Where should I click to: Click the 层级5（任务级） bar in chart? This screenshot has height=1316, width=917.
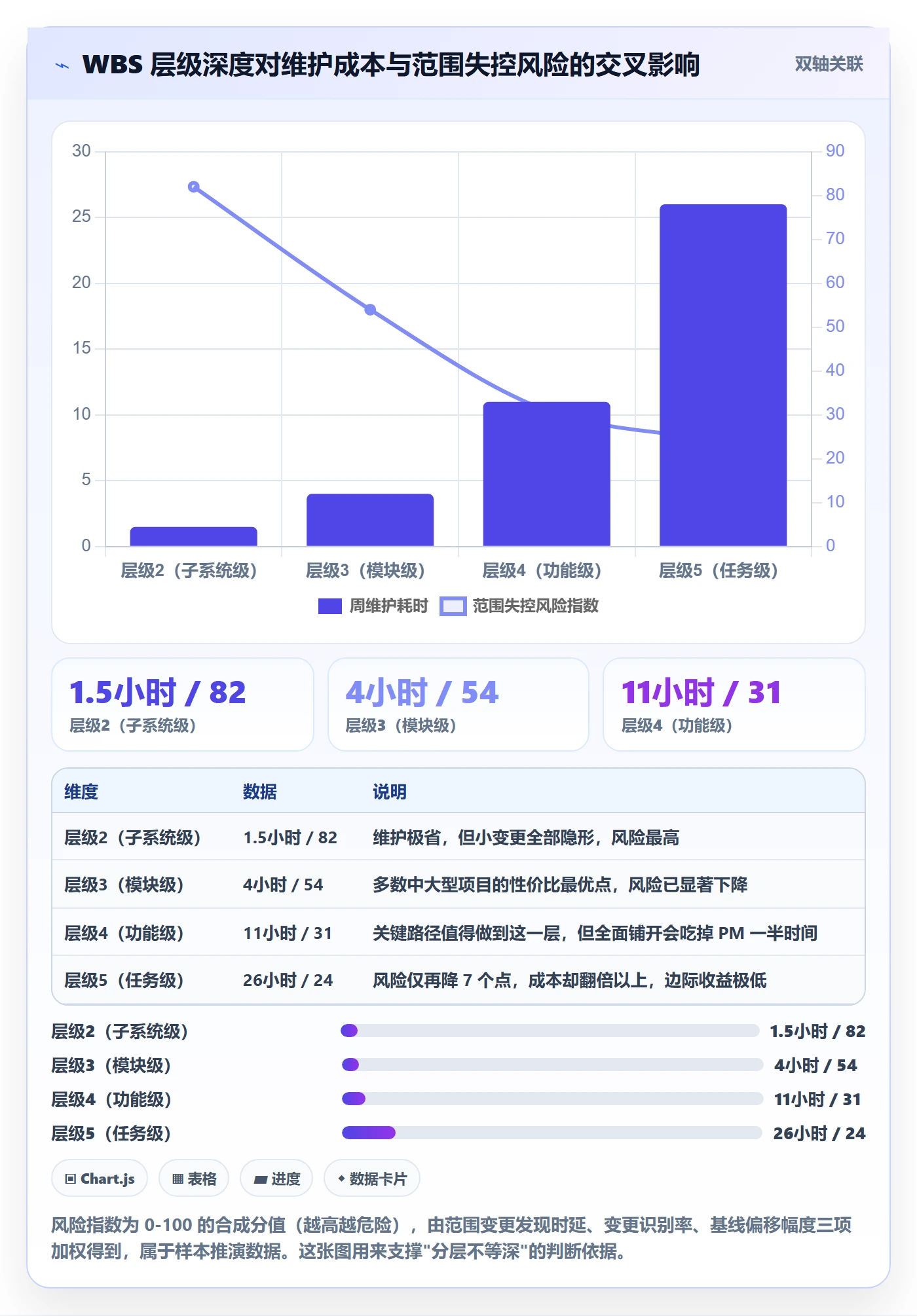[x=722, y=375]
